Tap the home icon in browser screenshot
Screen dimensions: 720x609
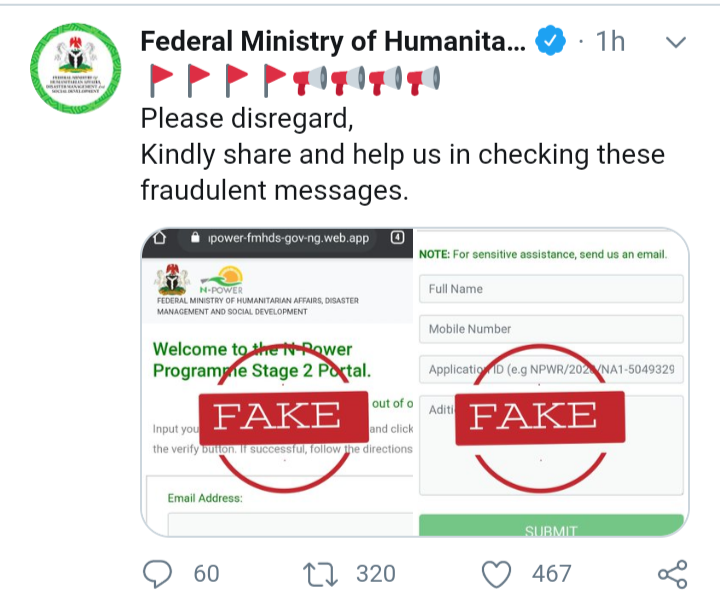[159, 240]
